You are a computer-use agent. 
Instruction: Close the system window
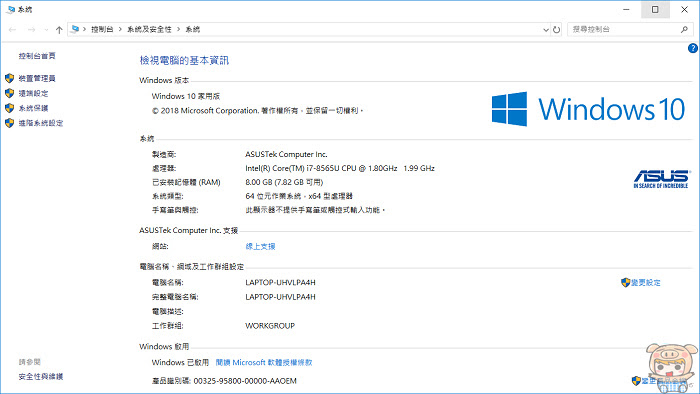pyautogui.click(x=684, y=9)
